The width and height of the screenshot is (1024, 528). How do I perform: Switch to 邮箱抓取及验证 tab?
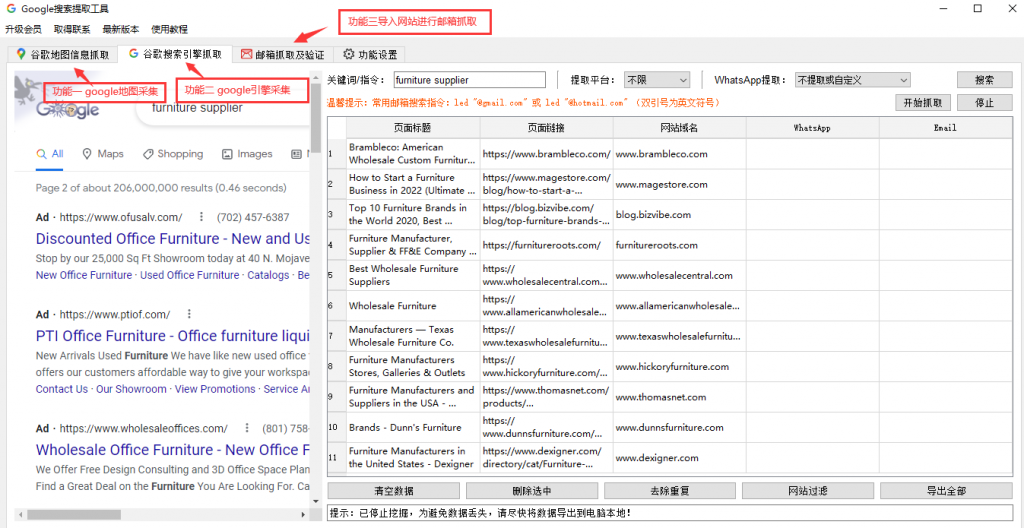pos(283,54)
